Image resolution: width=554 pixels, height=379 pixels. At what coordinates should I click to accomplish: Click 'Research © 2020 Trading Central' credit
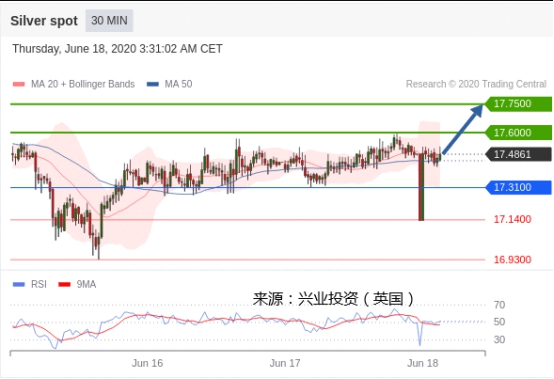pos(476,84)
